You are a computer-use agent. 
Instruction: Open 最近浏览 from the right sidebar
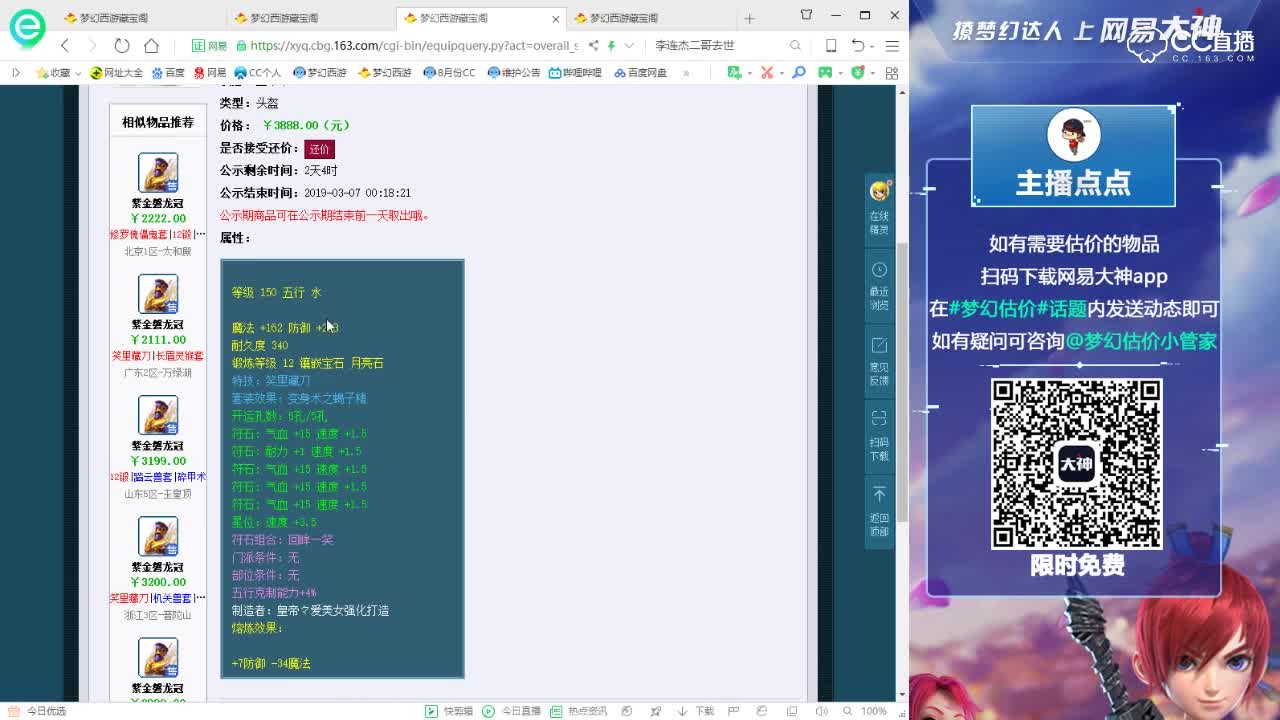[x=878, y=287]
